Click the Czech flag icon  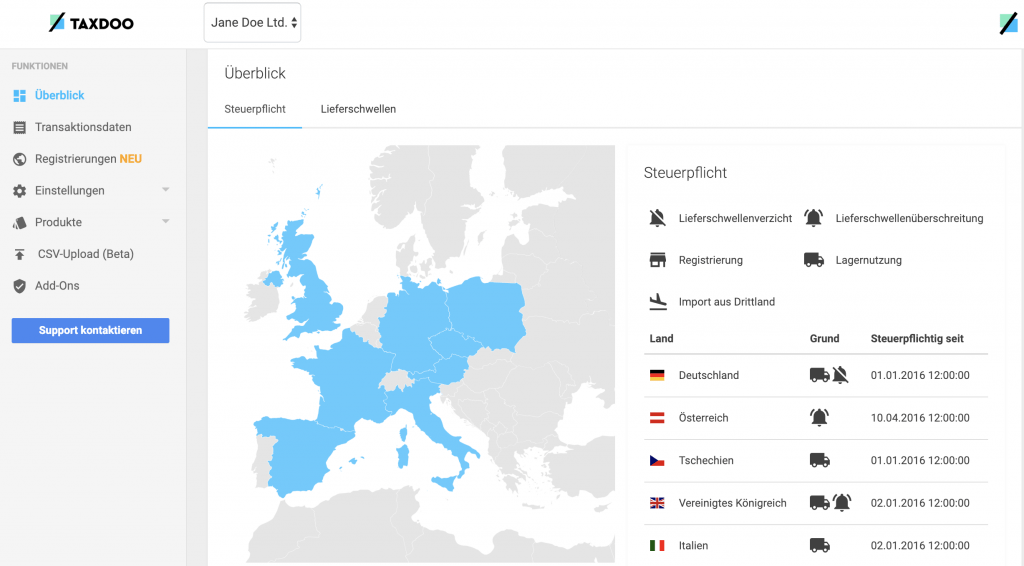point(657,460)
